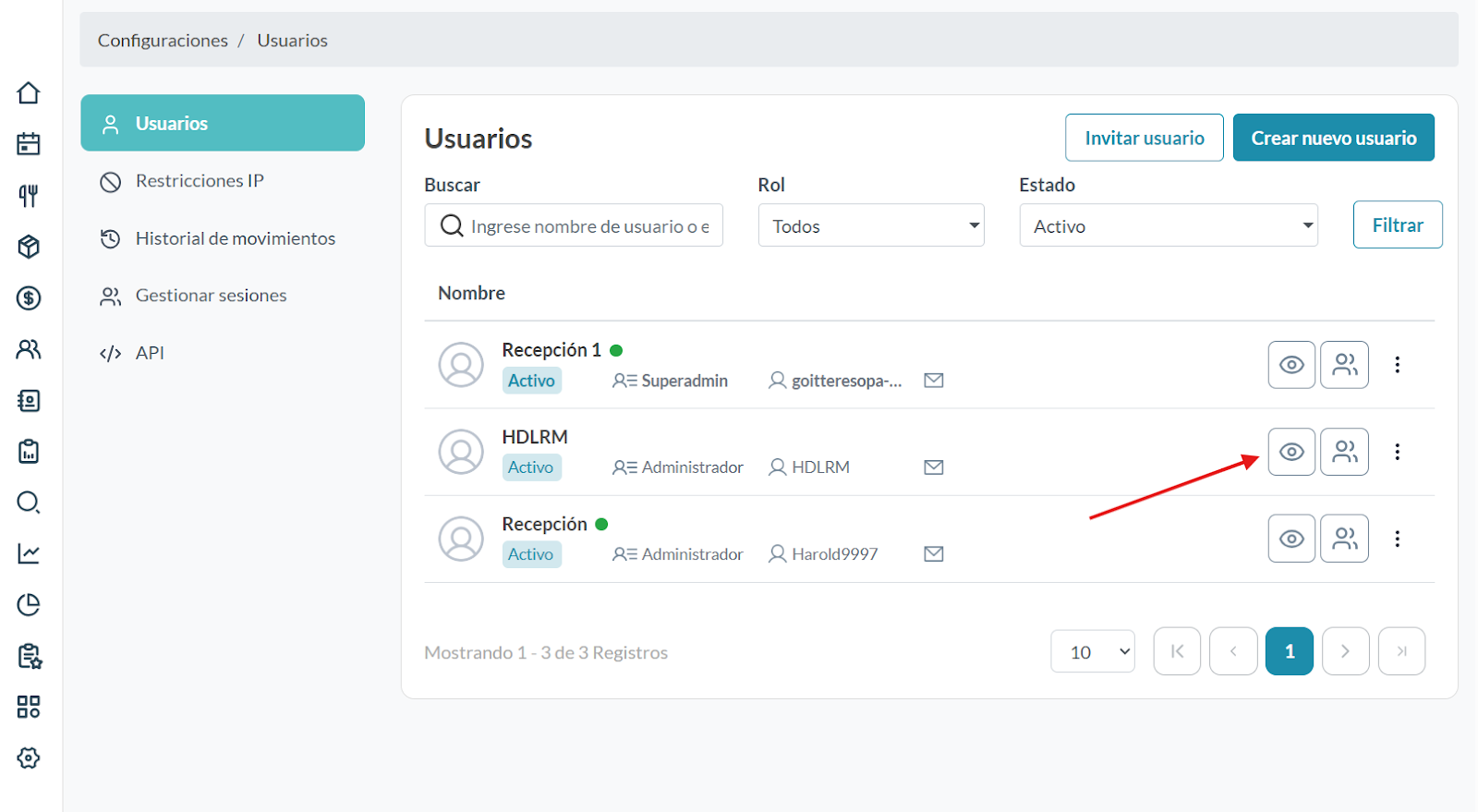Expand the Estado dropdown showing Activo
Image resolution: width=1478 pixels, height=812 pixels.
click(x=1168, y=226)
